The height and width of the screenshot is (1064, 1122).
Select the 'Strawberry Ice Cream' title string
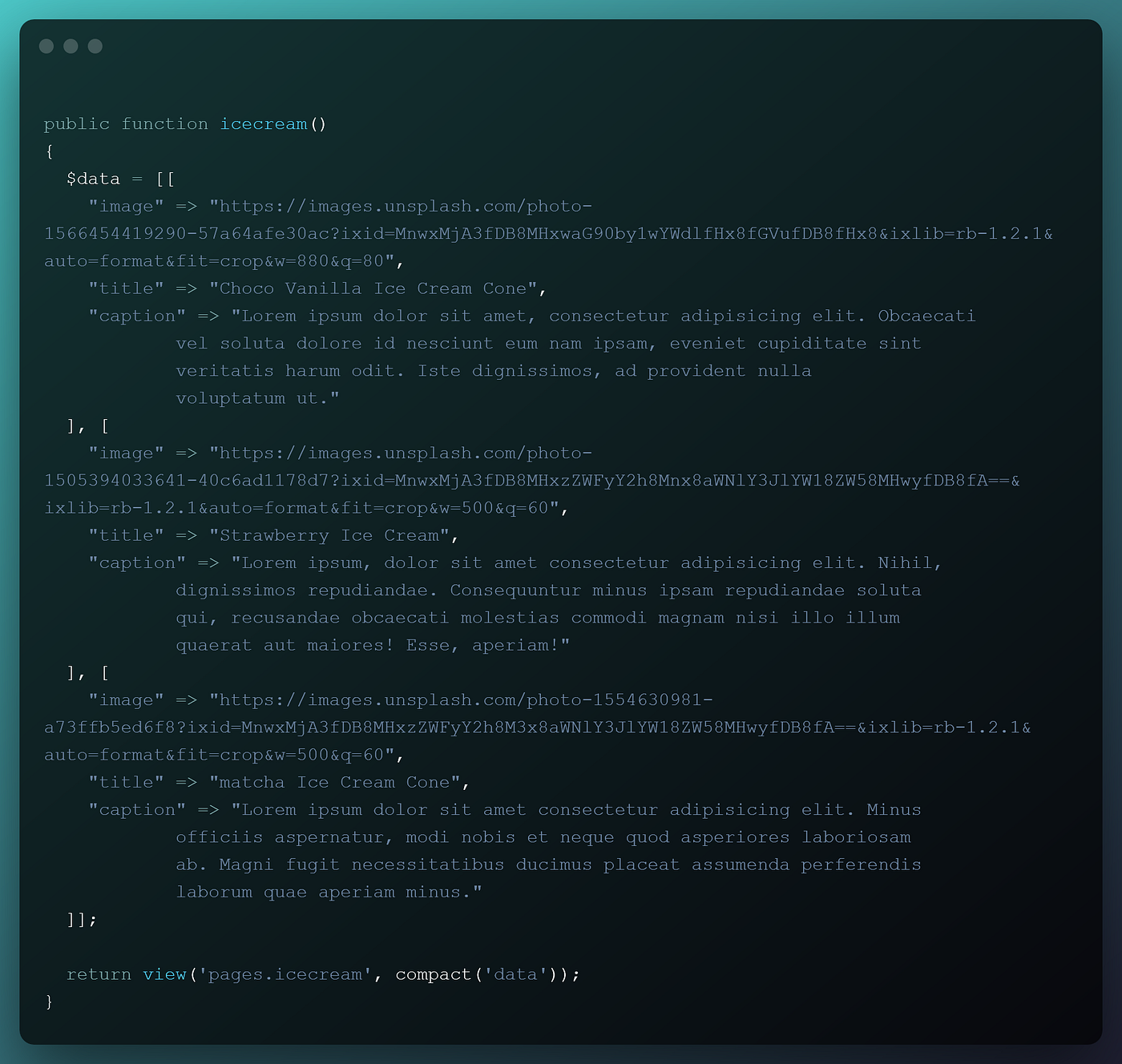pos(334,534)
